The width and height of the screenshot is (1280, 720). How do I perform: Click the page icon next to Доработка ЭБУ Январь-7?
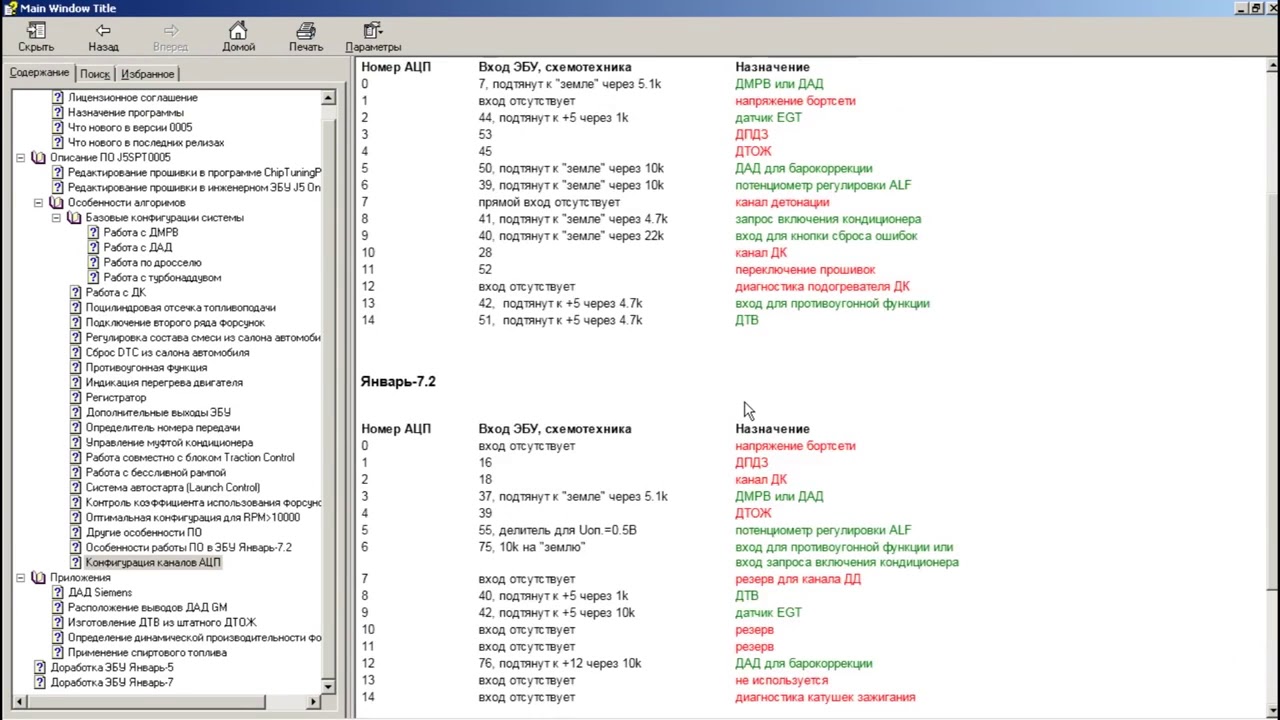coord(40,683)
